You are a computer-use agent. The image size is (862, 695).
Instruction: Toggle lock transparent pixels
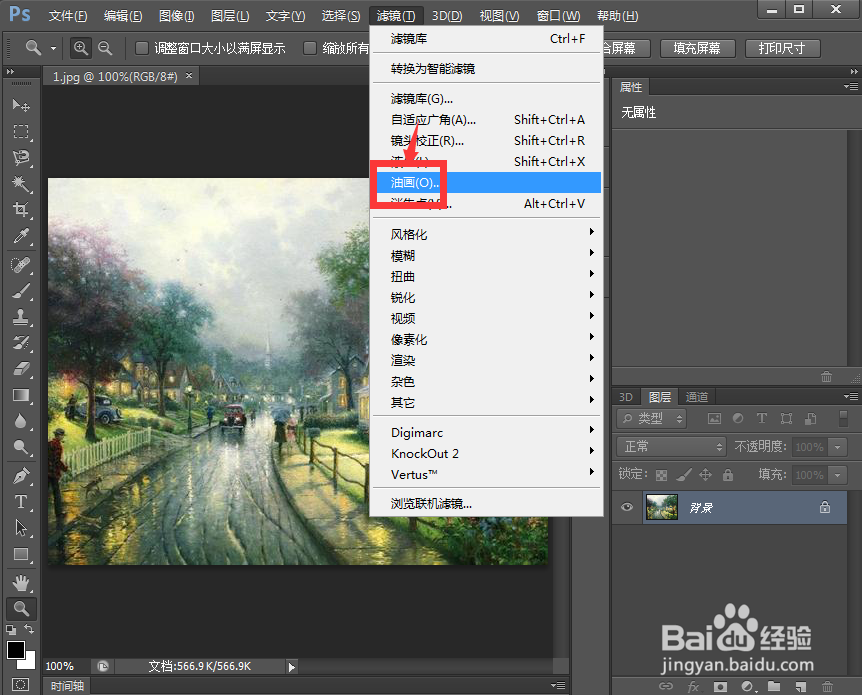(x=662, y=475)
